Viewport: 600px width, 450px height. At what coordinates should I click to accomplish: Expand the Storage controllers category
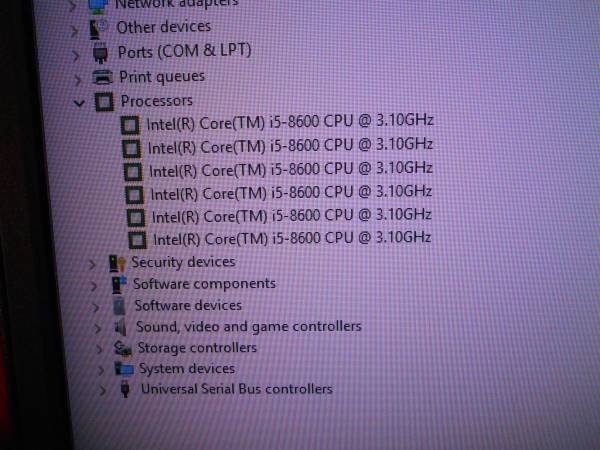pos(99,349)
